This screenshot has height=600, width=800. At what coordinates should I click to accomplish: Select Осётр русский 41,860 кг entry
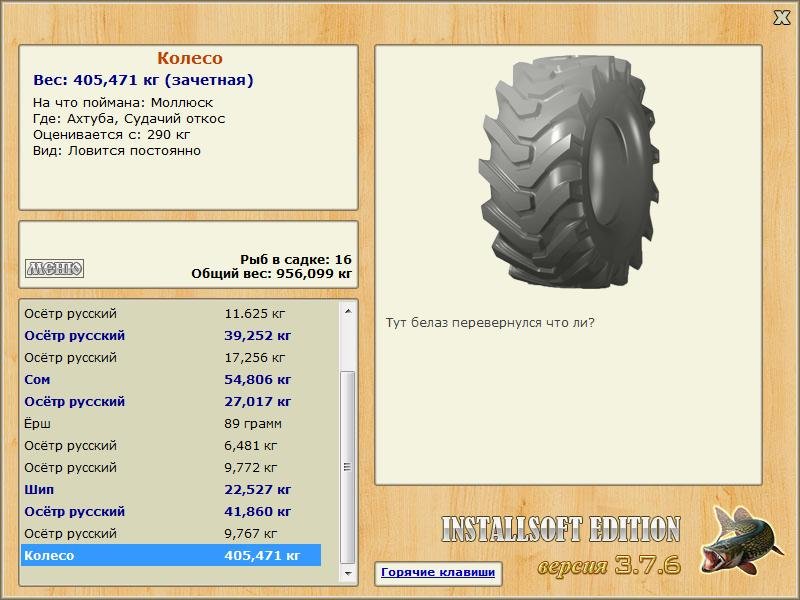pyautogui.click(x=171, y=511)
